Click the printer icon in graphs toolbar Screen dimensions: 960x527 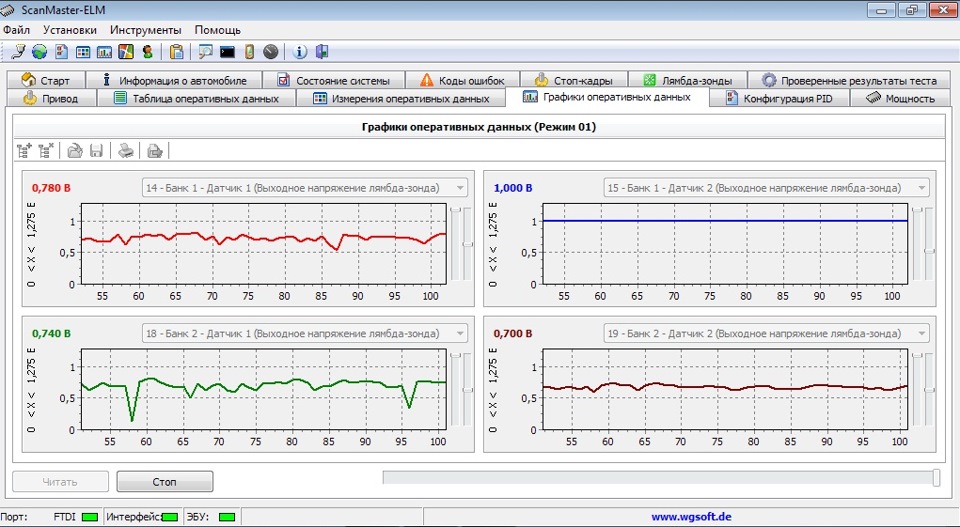[x=126, y=150]
